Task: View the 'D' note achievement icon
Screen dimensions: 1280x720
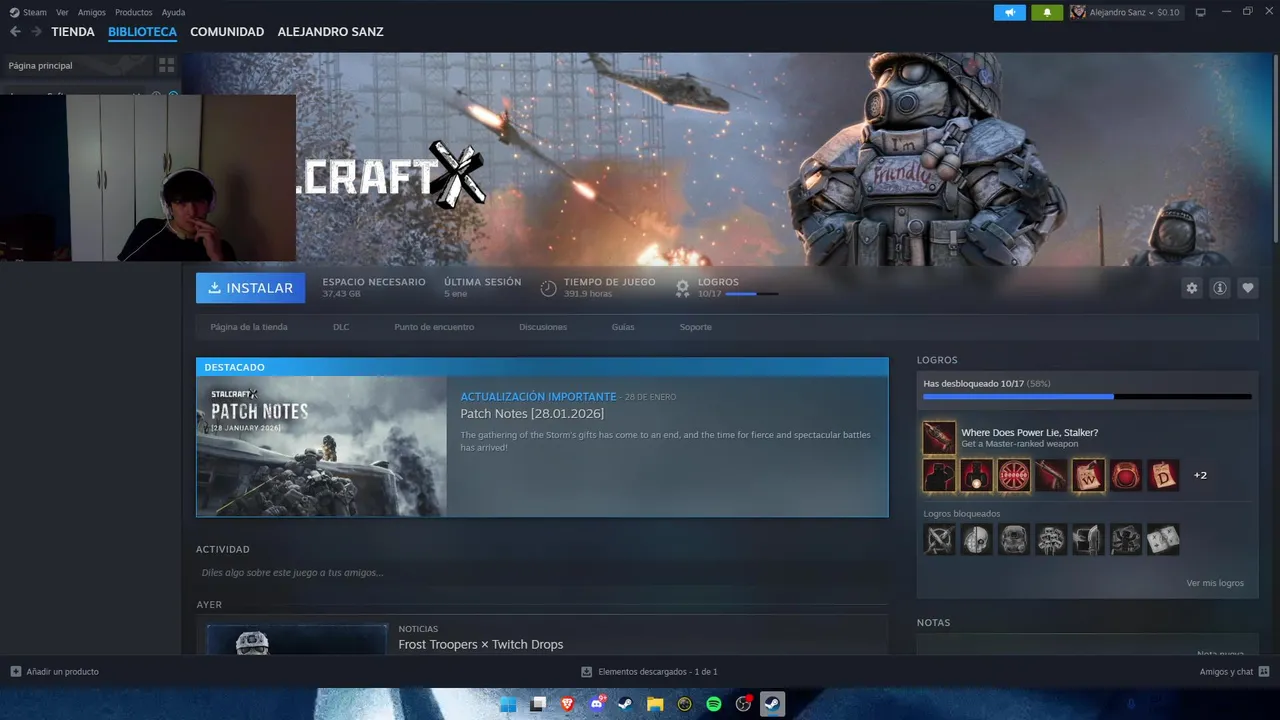Action: [1163, 475]
